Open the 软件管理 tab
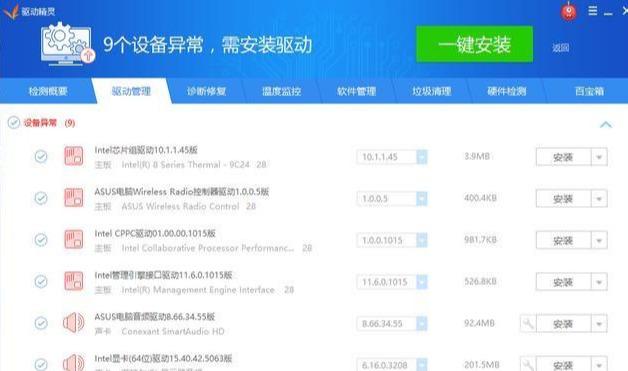Screen dimensions: 628x371 pos(356,91)
